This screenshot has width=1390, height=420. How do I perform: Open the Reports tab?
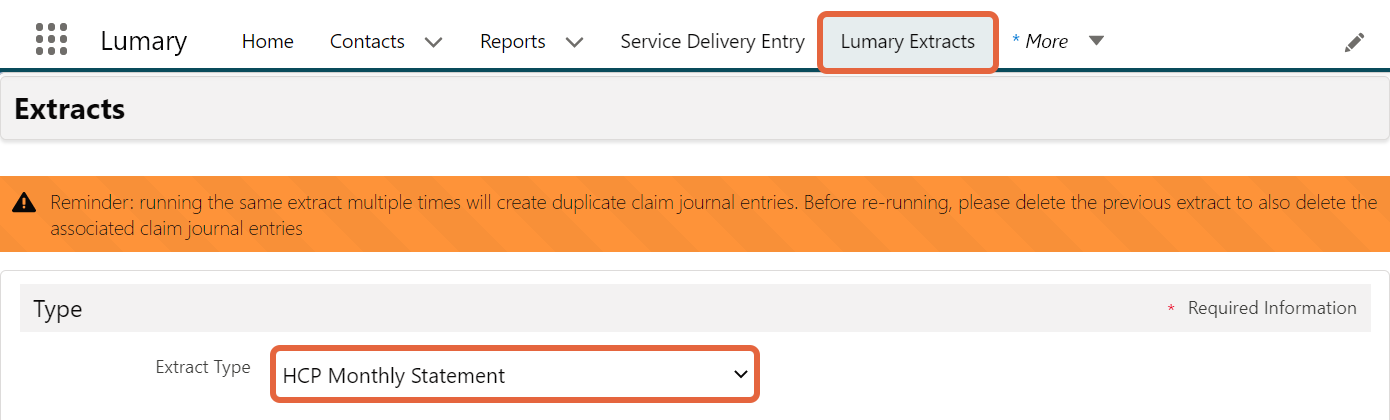[513, 41]
